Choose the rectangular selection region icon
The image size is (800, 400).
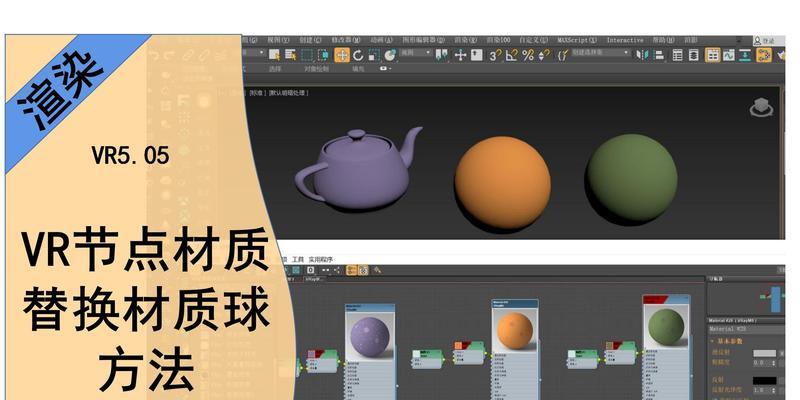[x=307, y=55]
